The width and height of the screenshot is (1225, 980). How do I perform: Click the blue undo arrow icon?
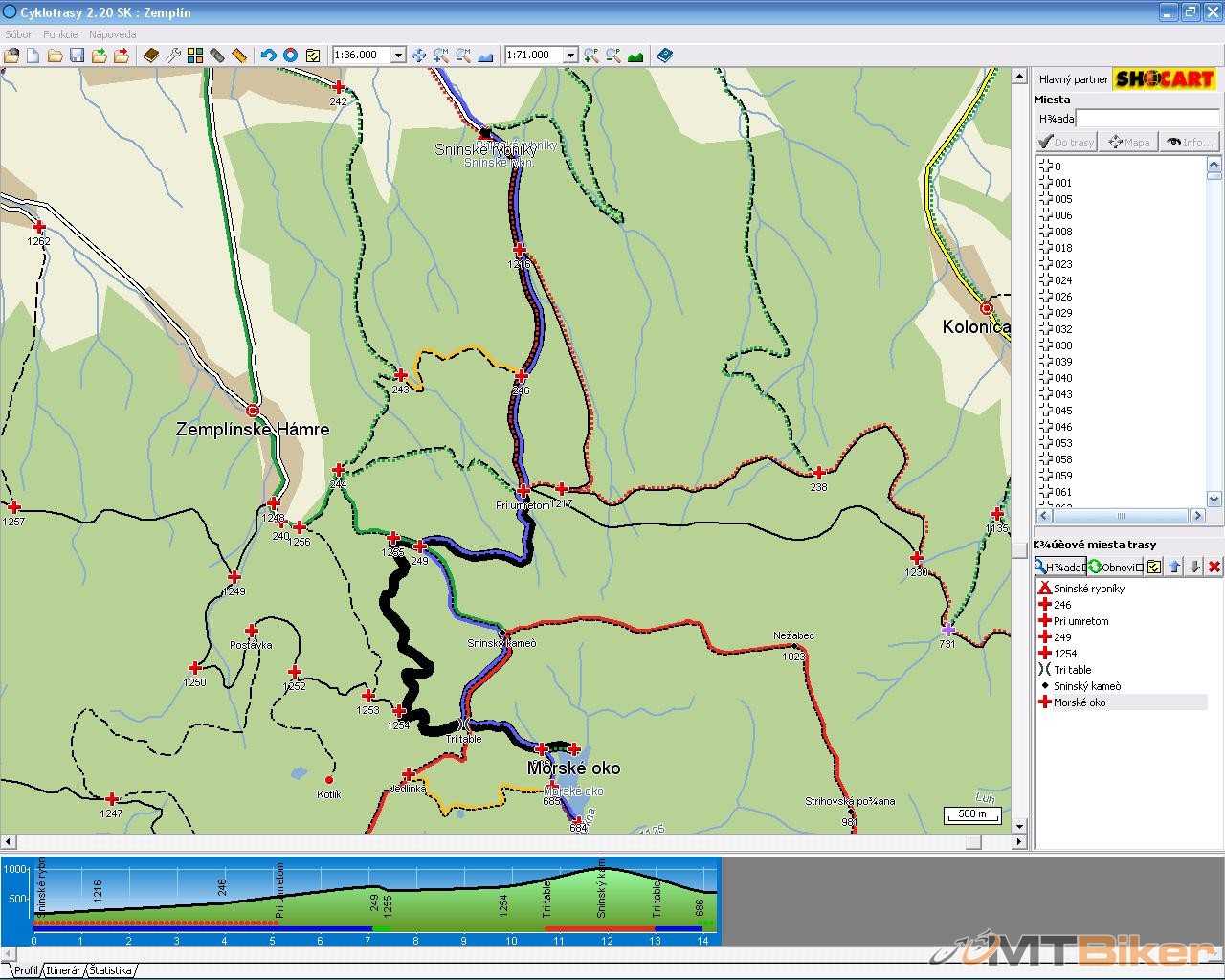[268, 56]
